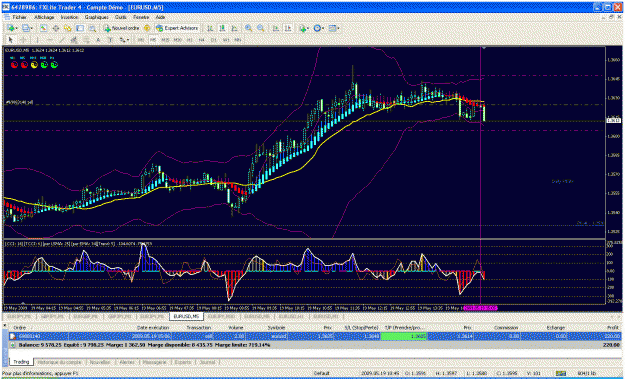Viewport: 625px width, 379px height.
Task: Switch timeframe to H4
Action: click(x=202, y=40)
